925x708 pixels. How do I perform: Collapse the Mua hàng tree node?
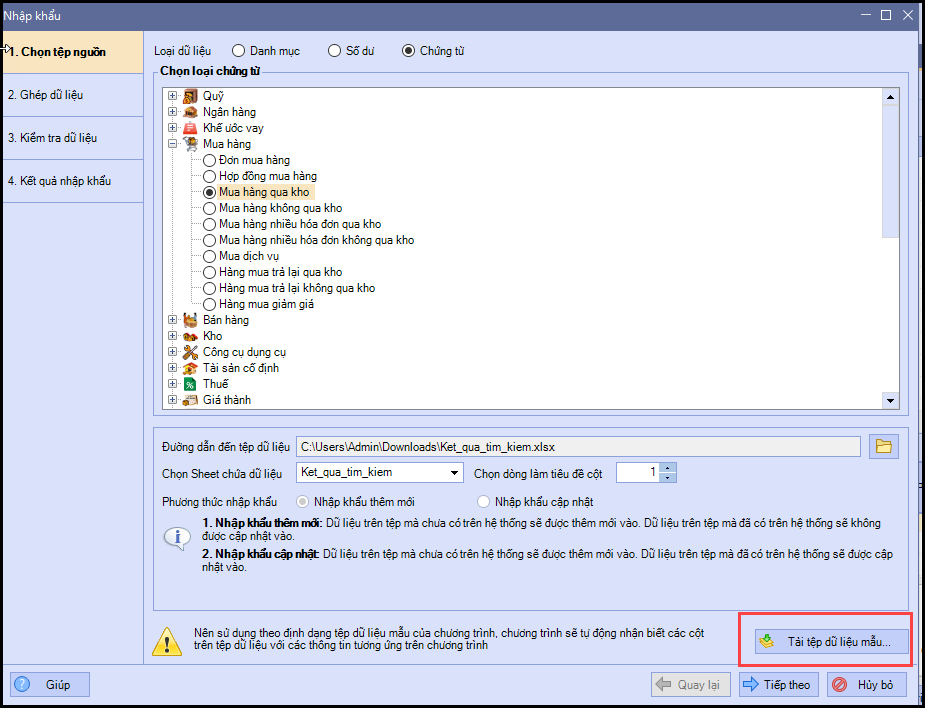(x=172, y=143)
